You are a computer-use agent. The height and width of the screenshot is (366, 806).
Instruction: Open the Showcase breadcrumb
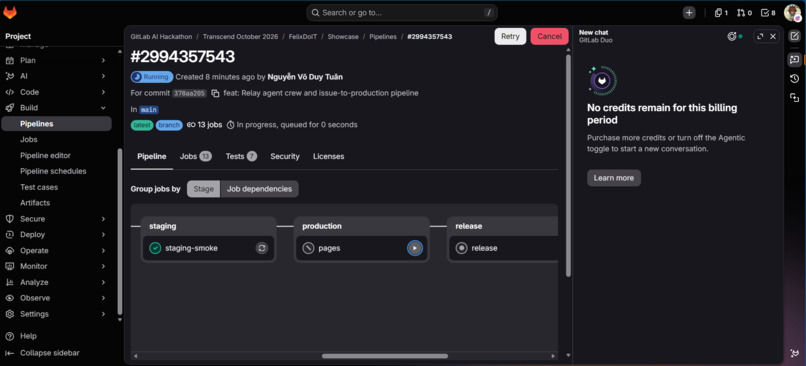pos(343,37)
